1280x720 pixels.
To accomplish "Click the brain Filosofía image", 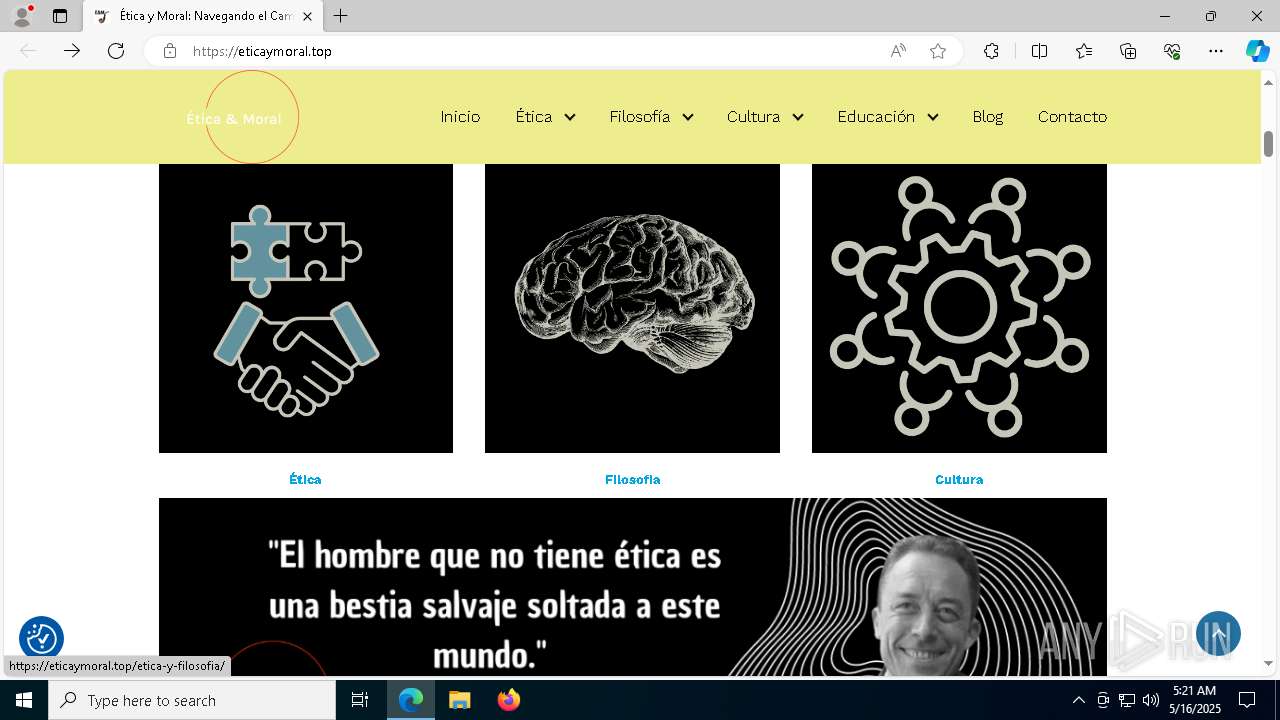I will (632, 308).
